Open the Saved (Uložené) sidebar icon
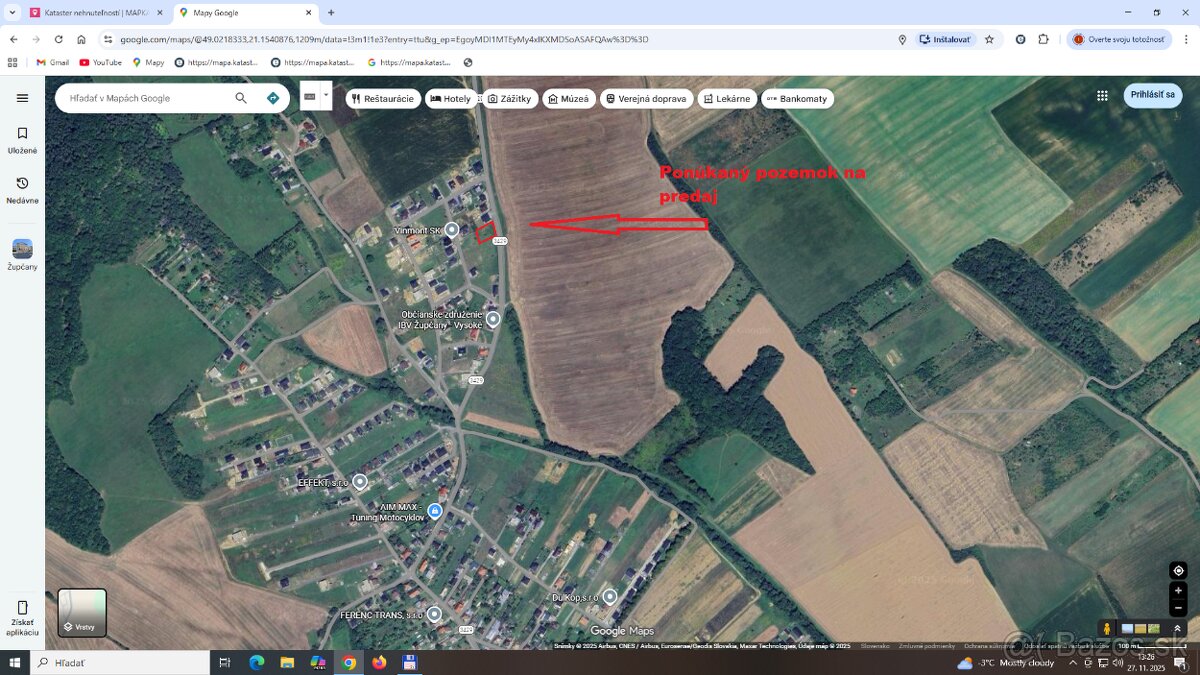Viewport: 1200px width, 675px height. coord(22,133)
